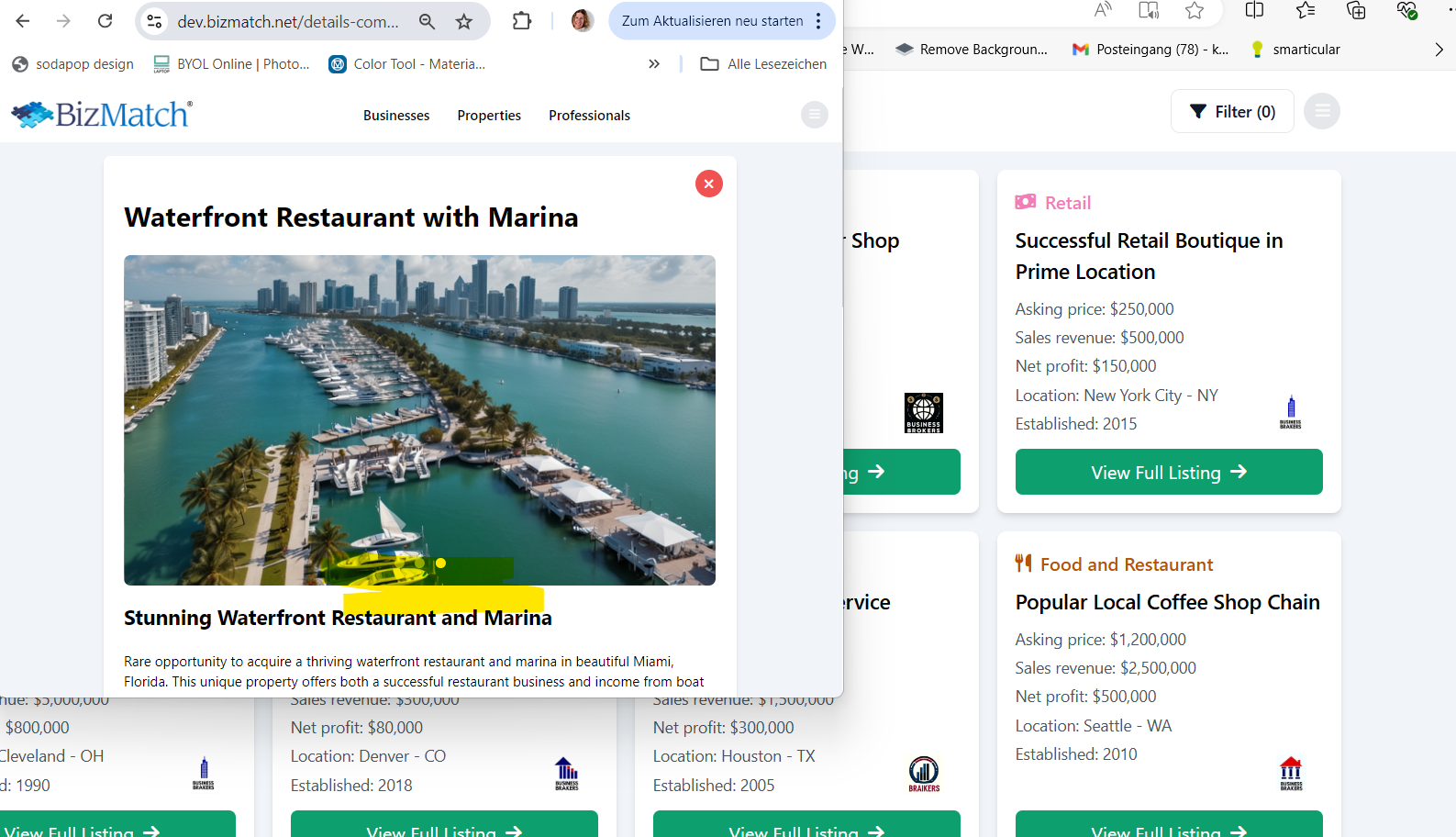View full listing for Retail Boutique
Screen dimensions: 1456x837
click(1168, 473)
